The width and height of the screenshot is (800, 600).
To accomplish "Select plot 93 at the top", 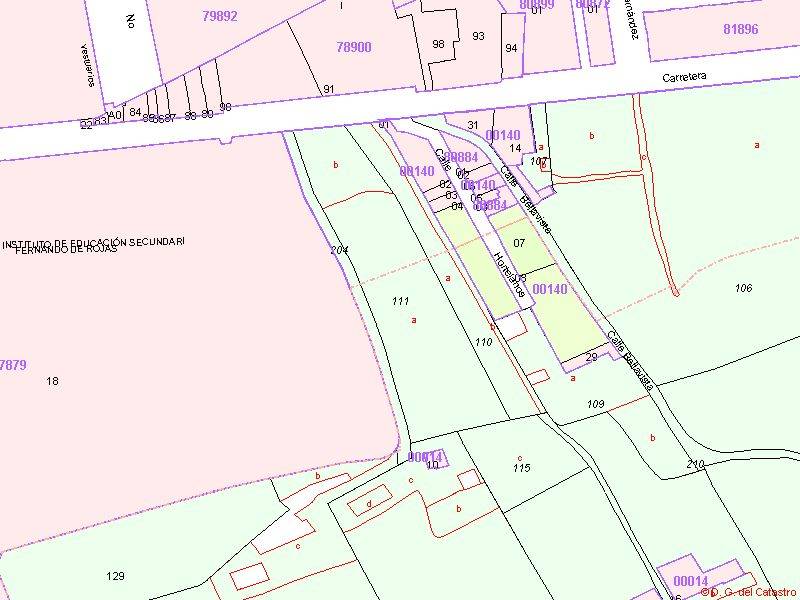I will [478, 36].
